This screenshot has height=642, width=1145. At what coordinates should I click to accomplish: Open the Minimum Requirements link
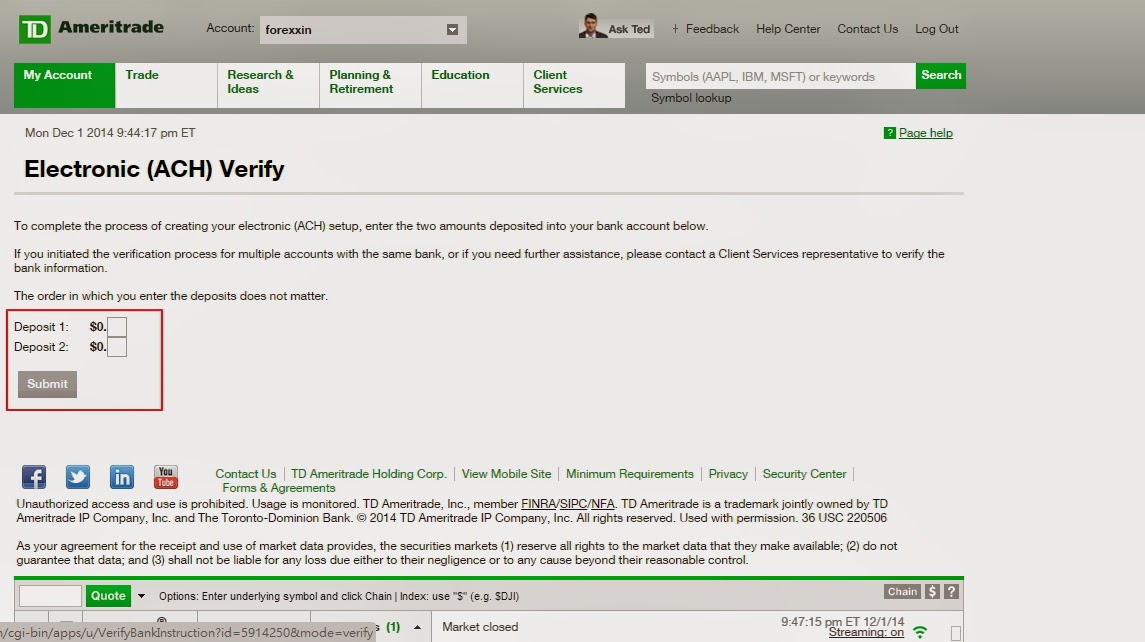pyautogui.click(x=629, y=474)
